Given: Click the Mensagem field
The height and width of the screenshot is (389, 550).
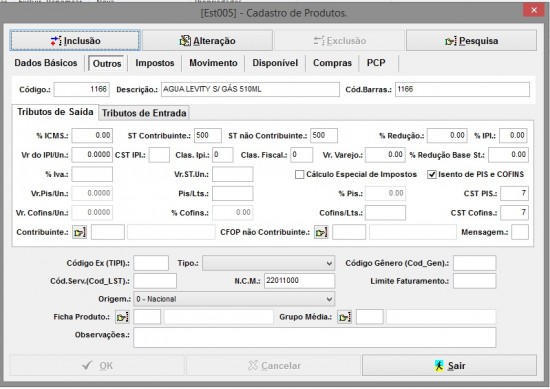Looking at the screenshot, I should point(520,232).
